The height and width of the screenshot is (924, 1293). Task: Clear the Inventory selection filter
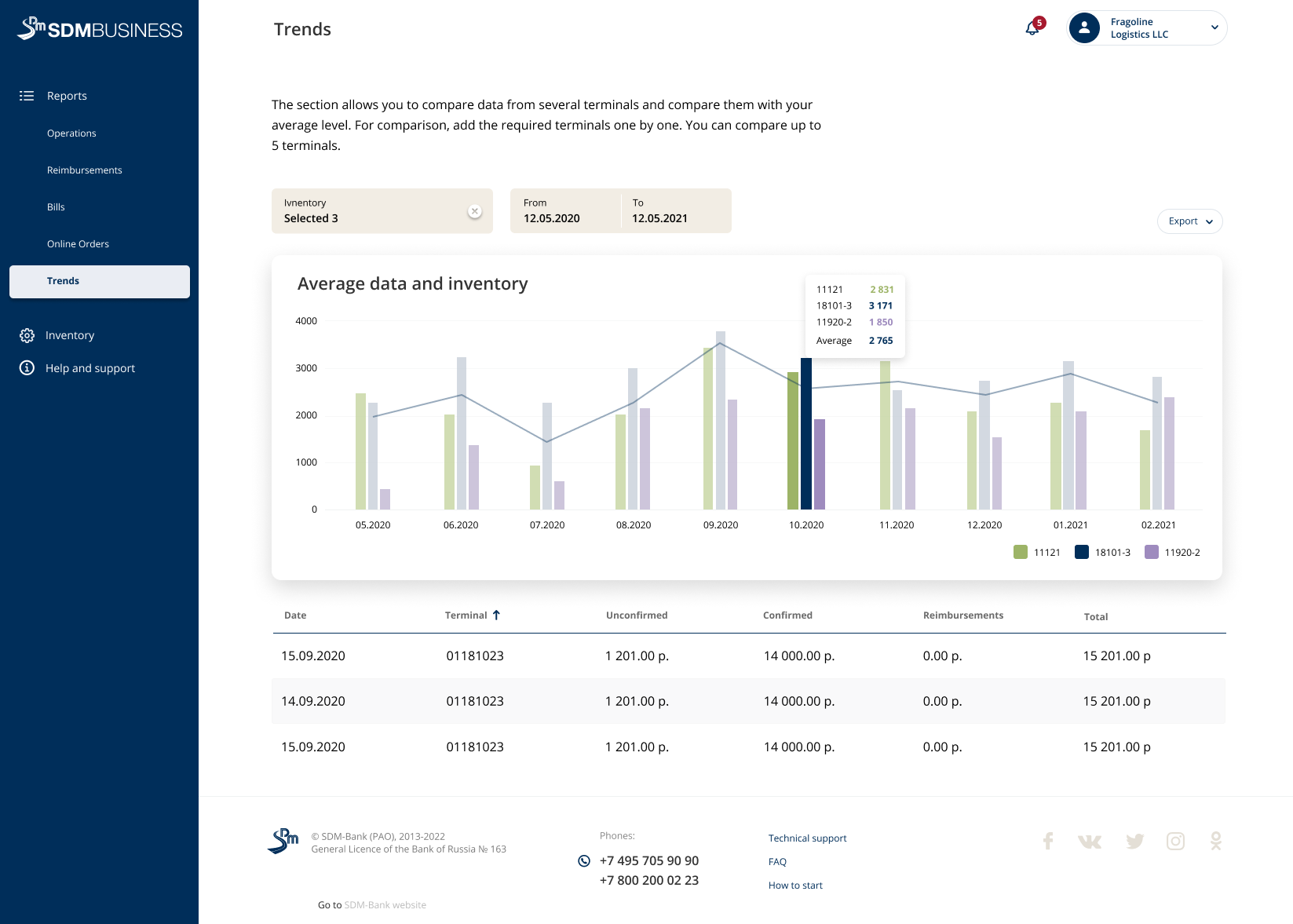tap(474, 211)
